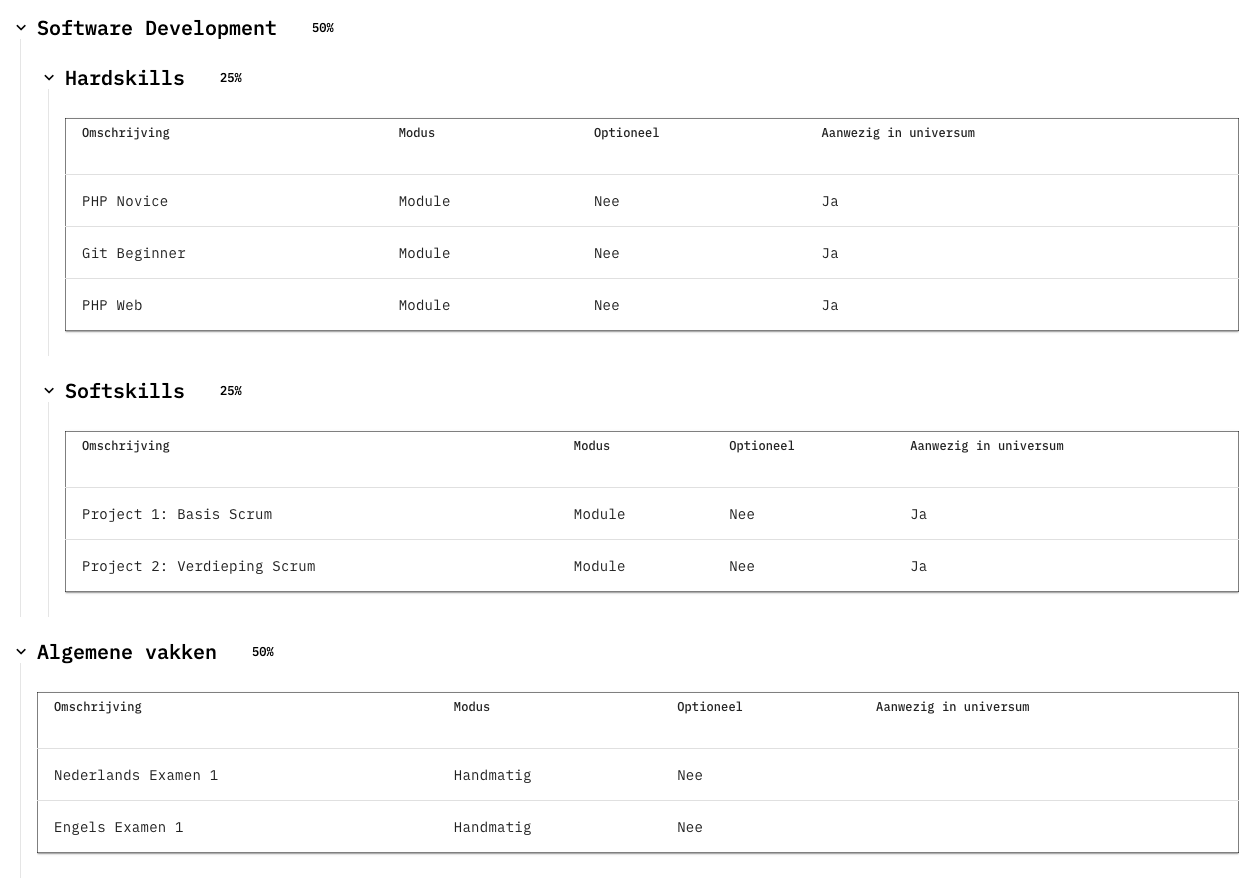
Task: Click Optioneel header in Softskills table
Action: (x=762, y=446)
